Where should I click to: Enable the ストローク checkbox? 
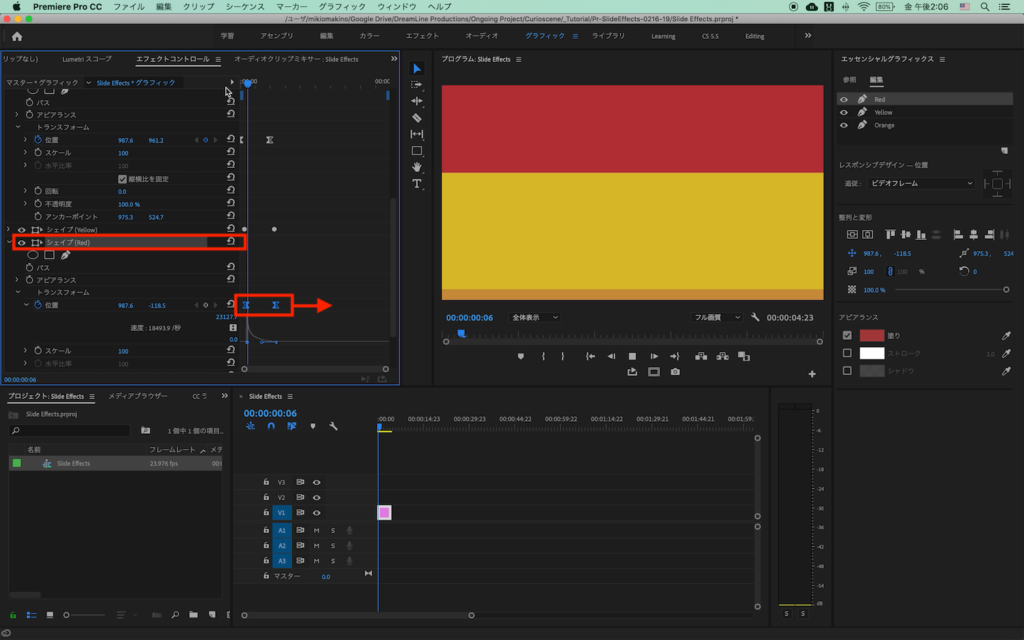[847, 353]
